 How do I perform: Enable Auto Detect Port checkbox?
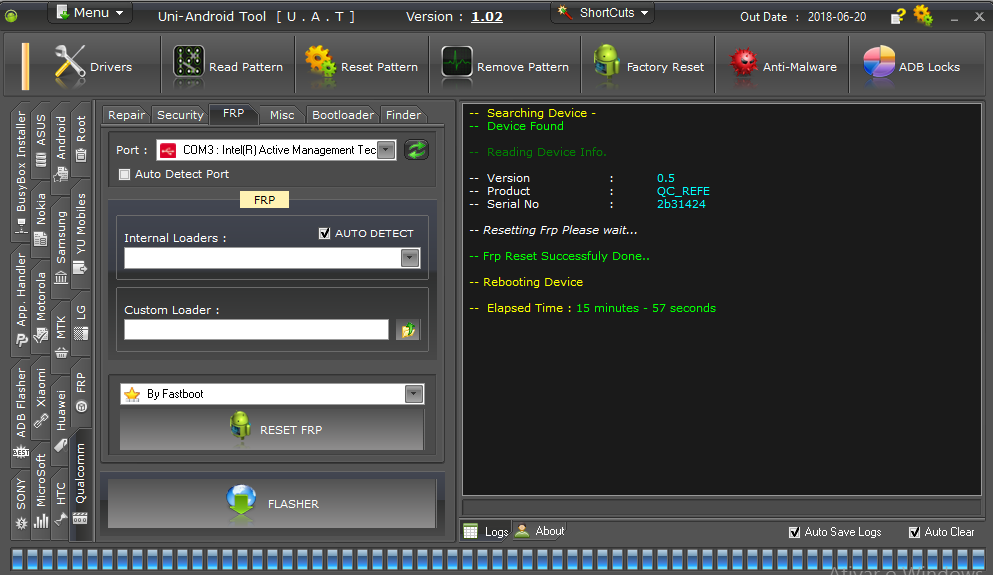(x=125, y=174)
